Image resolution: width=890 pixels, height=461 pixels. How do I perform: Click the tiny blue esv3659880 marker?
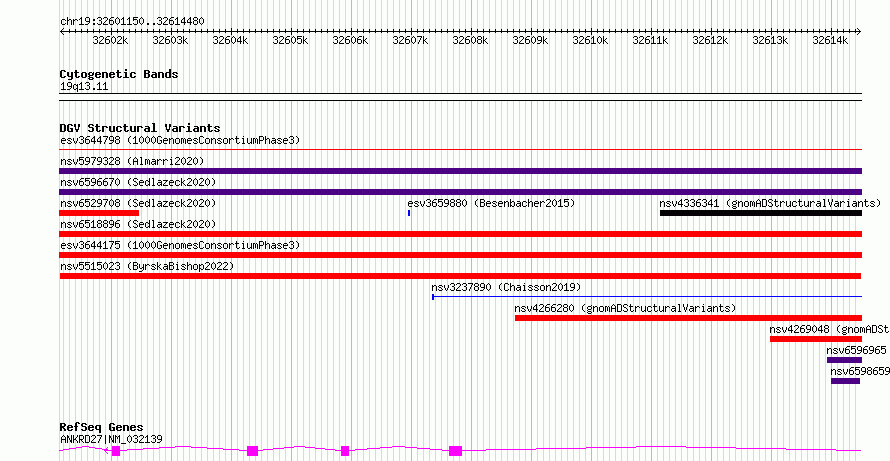pos(409,213)
